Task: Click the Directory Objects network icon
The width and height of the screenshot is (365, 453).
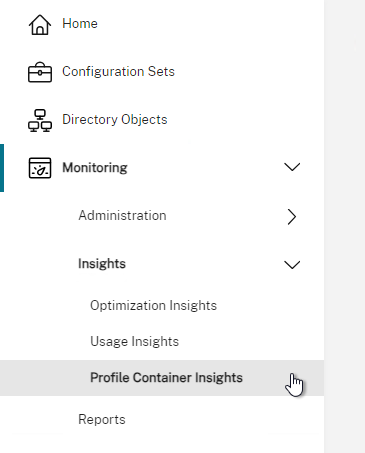Action: click(x=40, y=120)
